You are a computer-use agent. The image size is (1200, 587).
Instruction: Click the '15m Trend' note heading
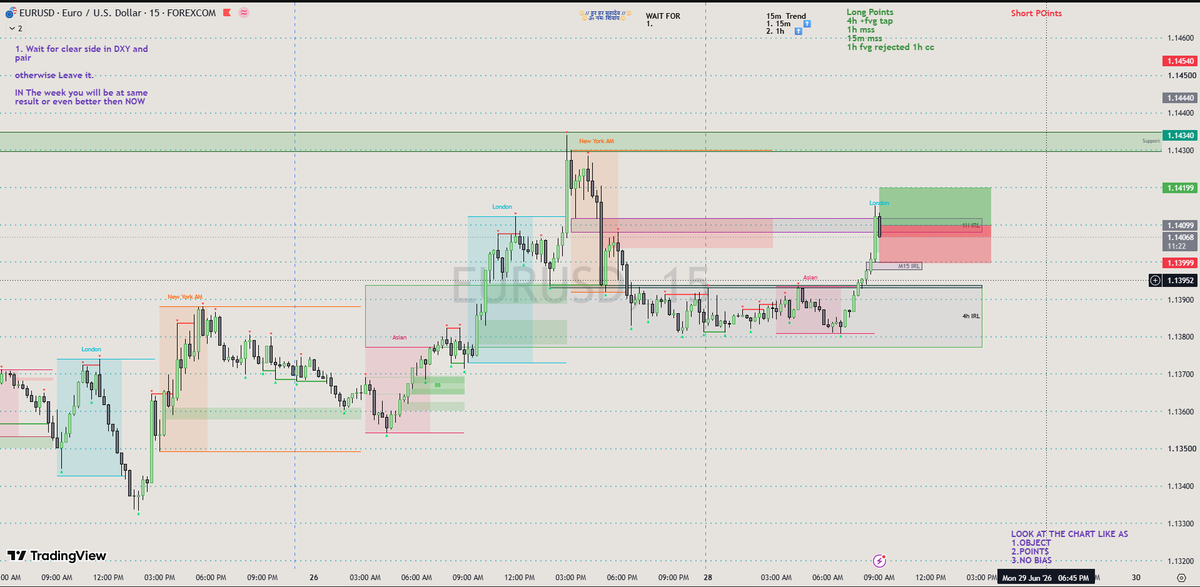click(x=786, y=16)
